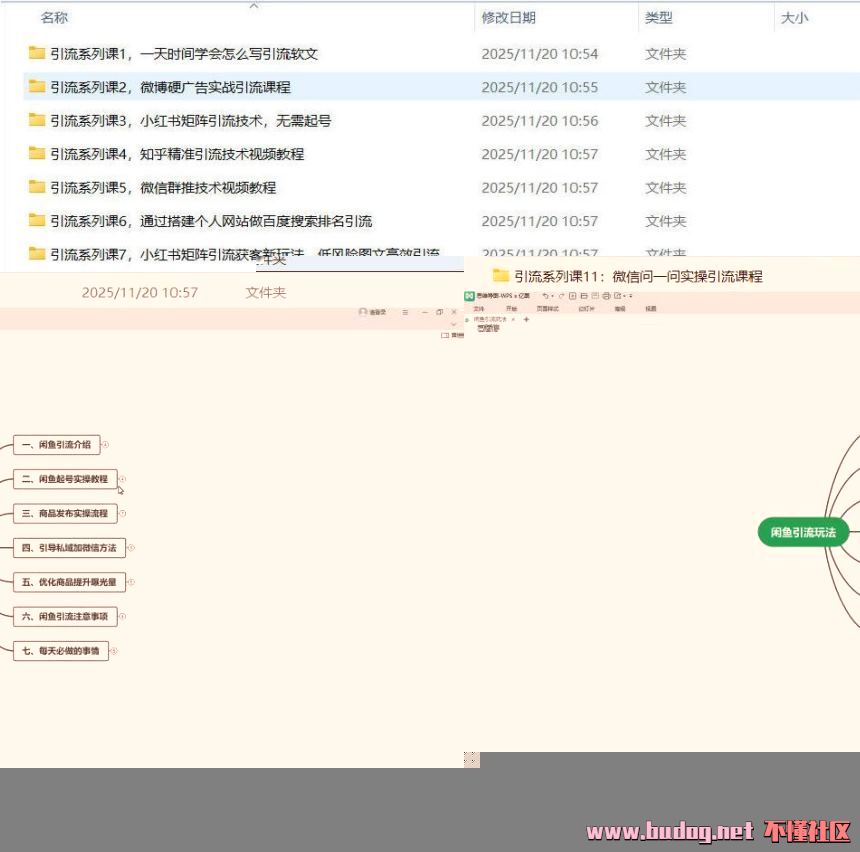Click the folder icon for 引流系列课11
The image size is (860, 852).
coord(501,276)
